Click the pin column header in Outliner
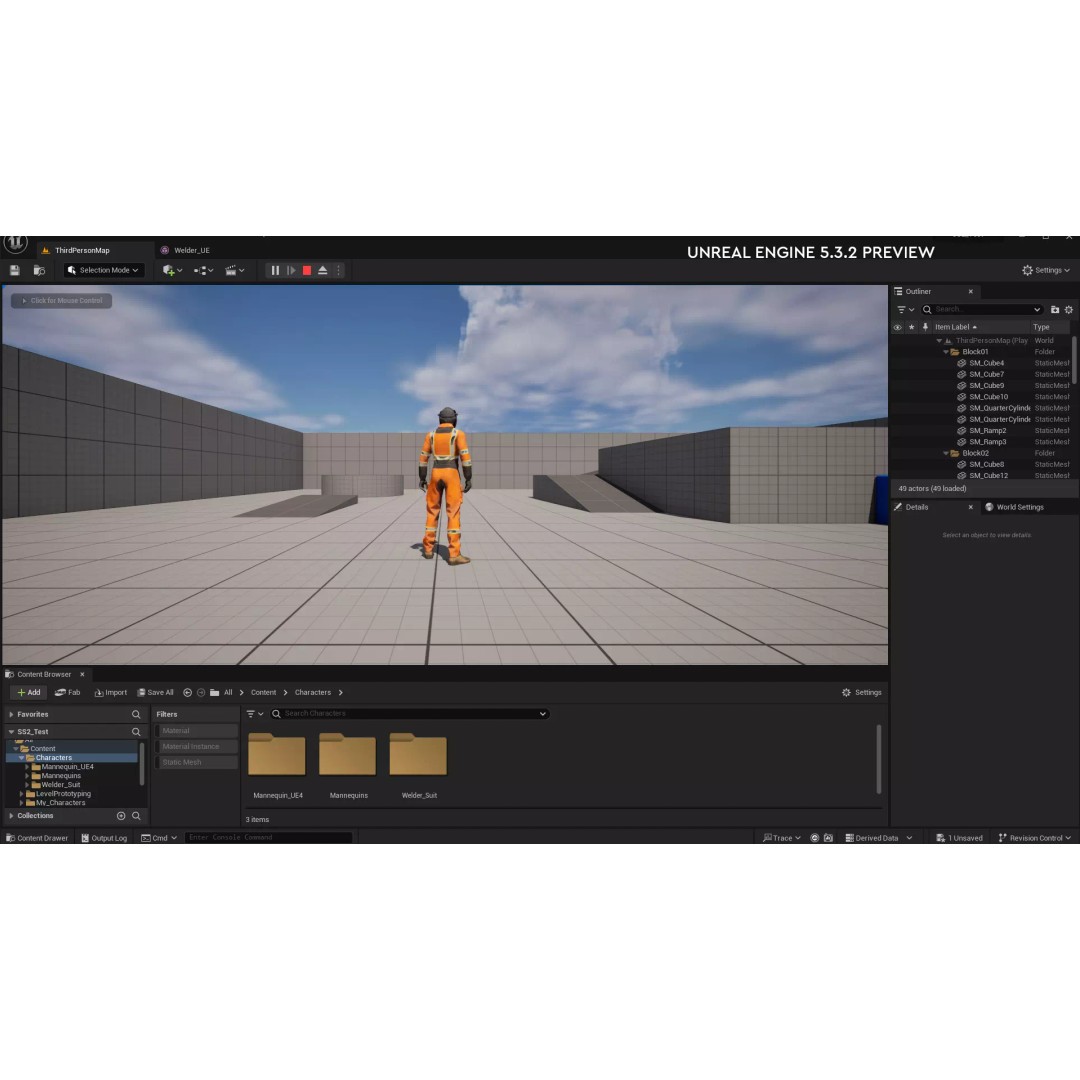The image size is (1080, 1080). [925, 328]
